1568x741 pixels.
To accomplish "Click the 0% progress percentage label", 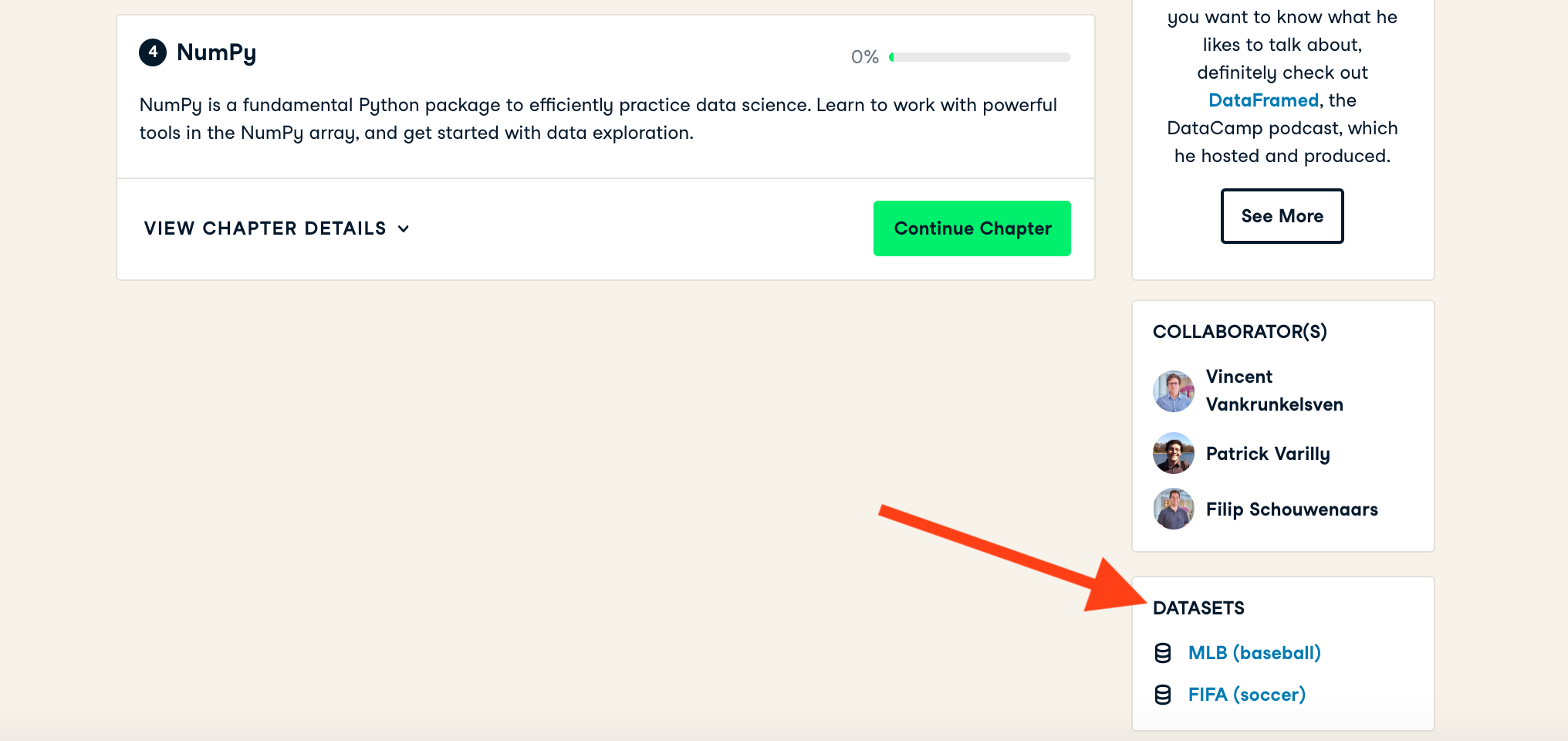I will (864, 57).
